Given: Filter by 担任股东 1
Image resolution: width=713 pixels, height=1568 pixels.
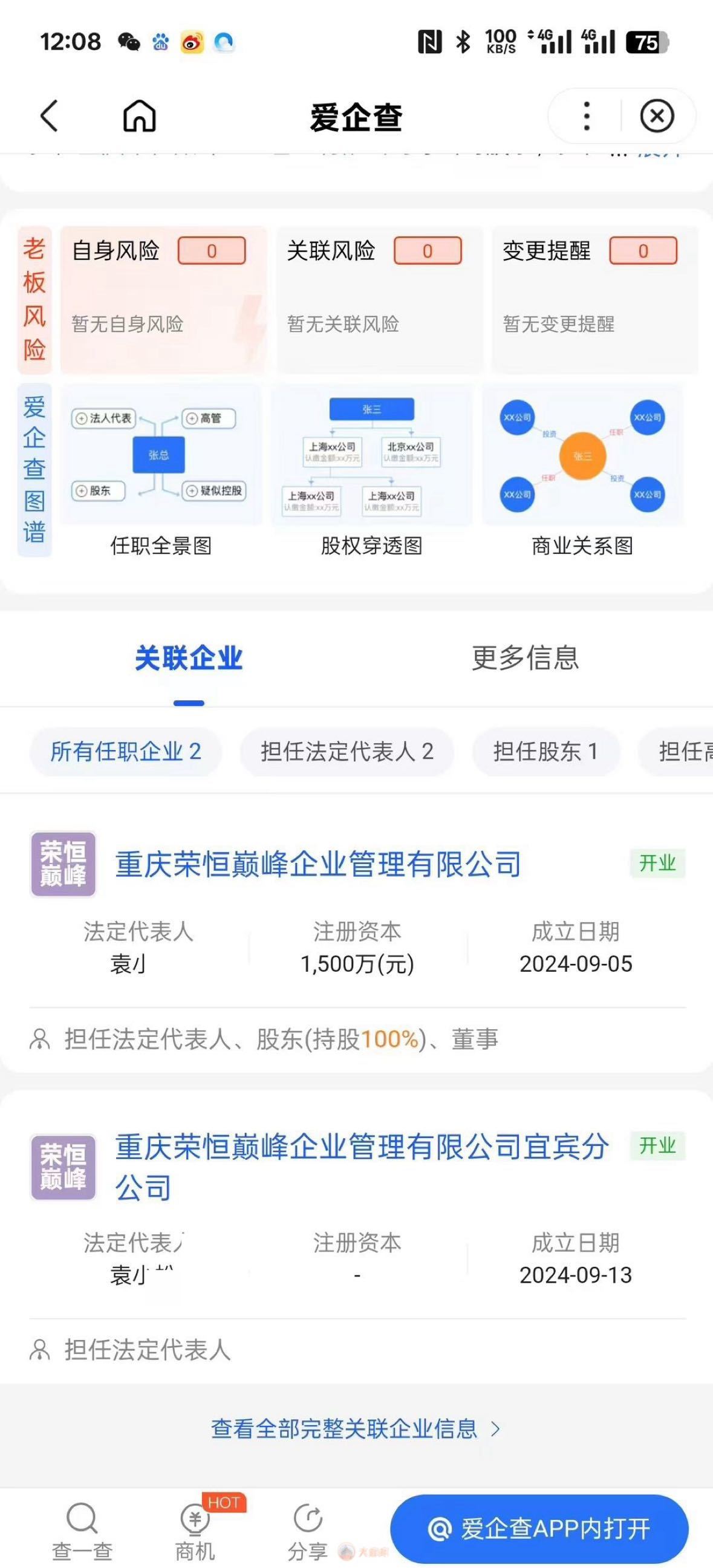Looking at the screenshot, I should (545, 752).
